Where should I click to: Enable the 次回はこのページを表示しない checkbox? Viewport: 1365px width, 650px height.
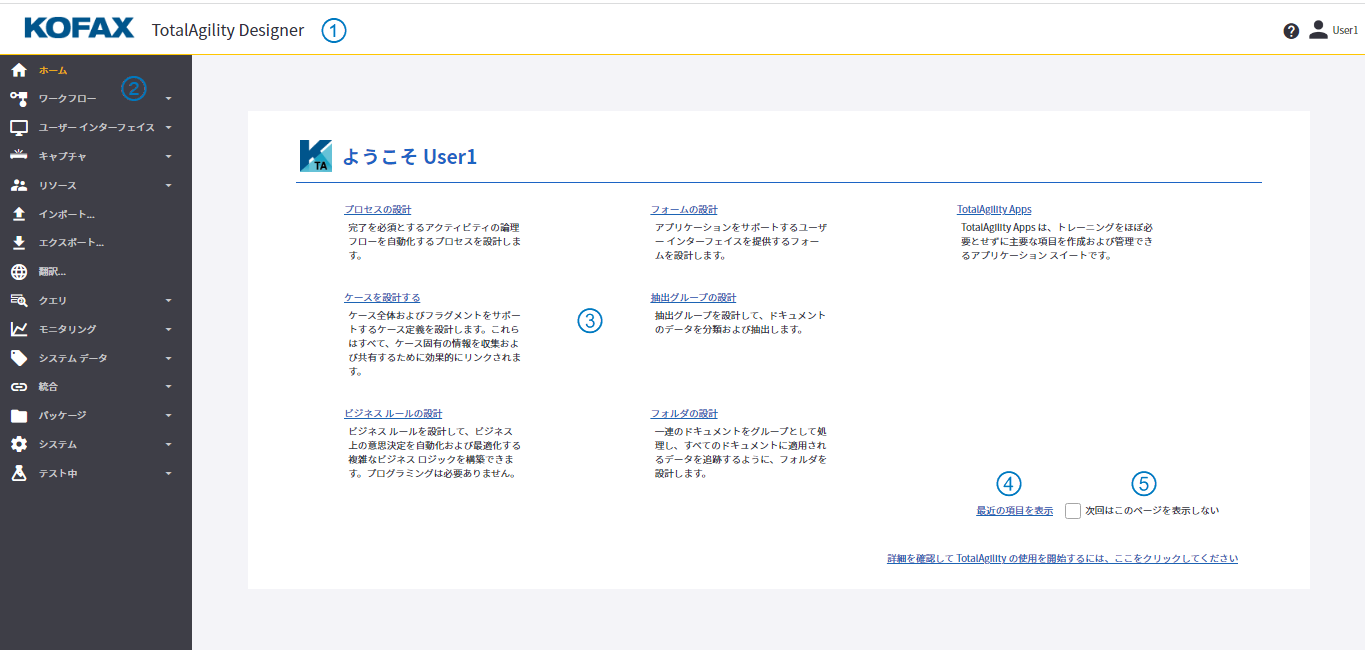1073,511
